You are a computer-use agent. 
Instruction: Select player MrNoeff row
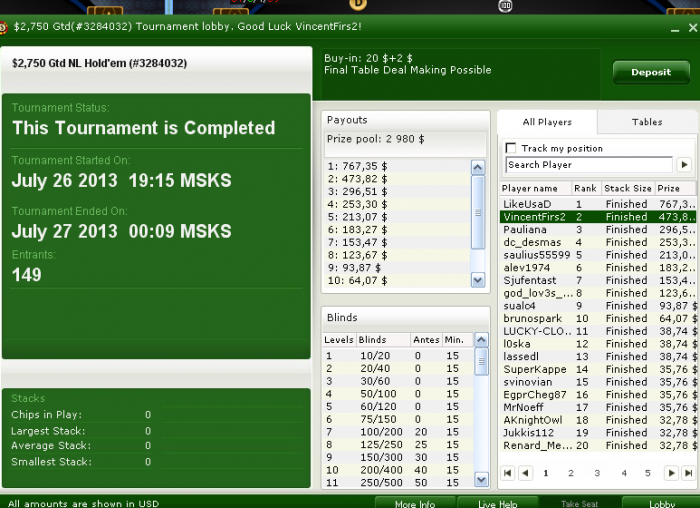(x=598, y=407)
